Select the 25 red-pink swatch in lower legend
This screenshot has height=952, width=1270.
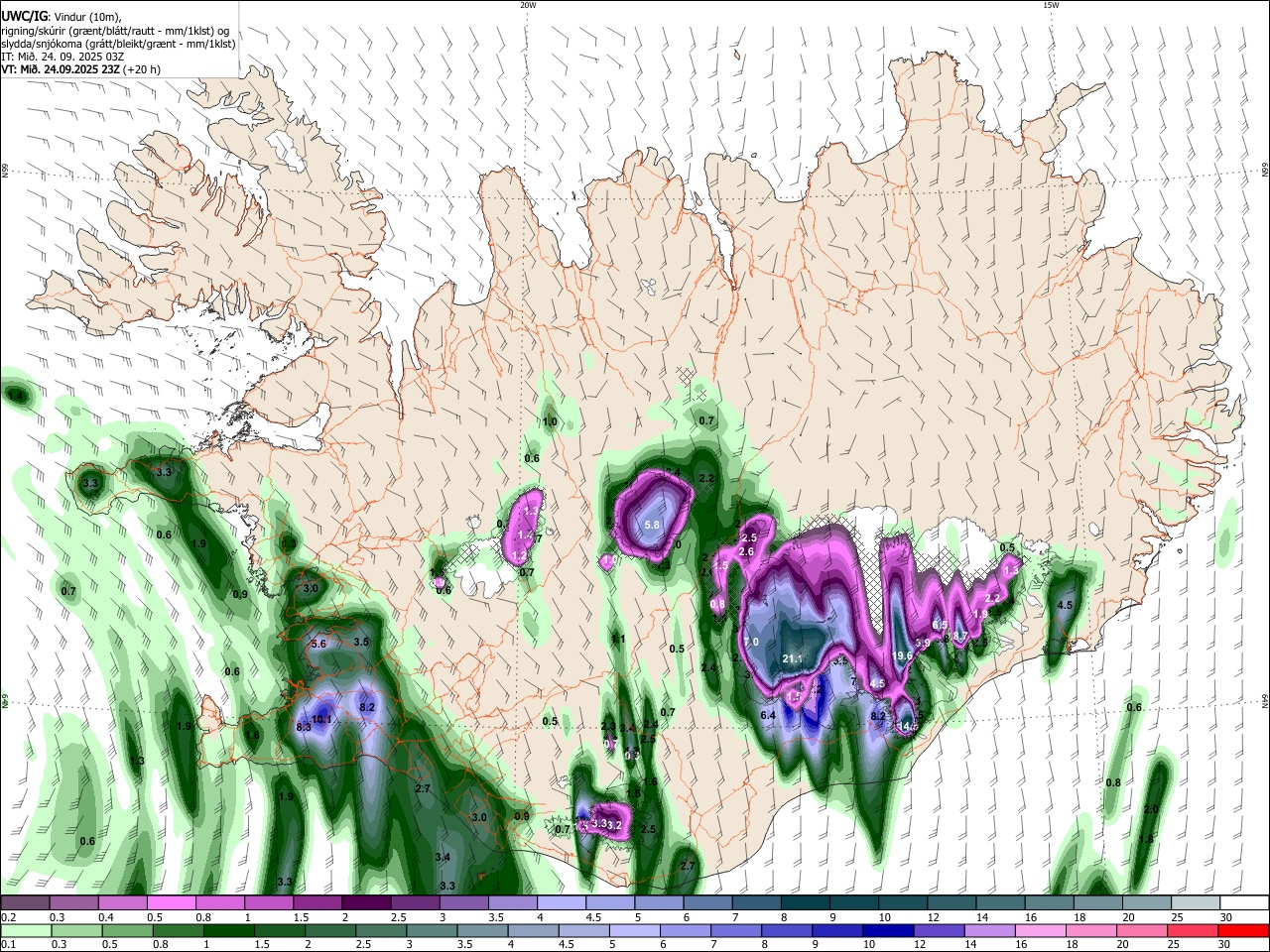(x=1193, y=930)
